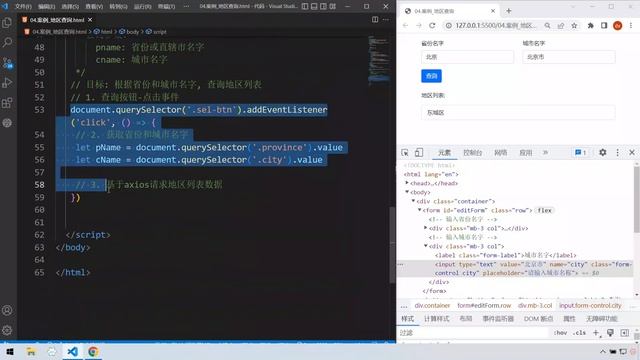Viewport: 640px width, 360px height.
Task: Open the 地区列表 select dropdown
Action: [518, 112]
